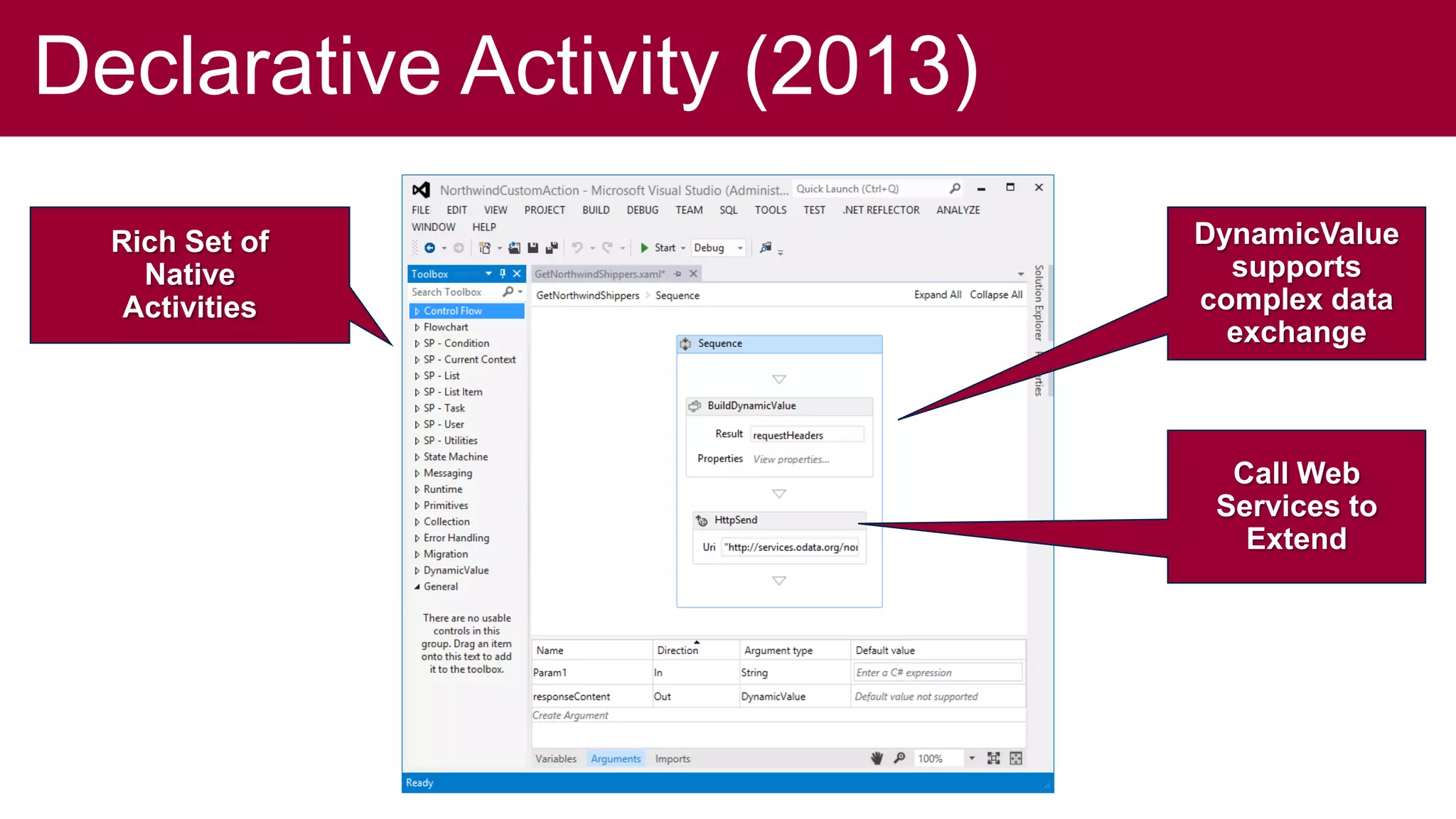
Task: Open the ANALYZE menu
Action: coord(958,210)
